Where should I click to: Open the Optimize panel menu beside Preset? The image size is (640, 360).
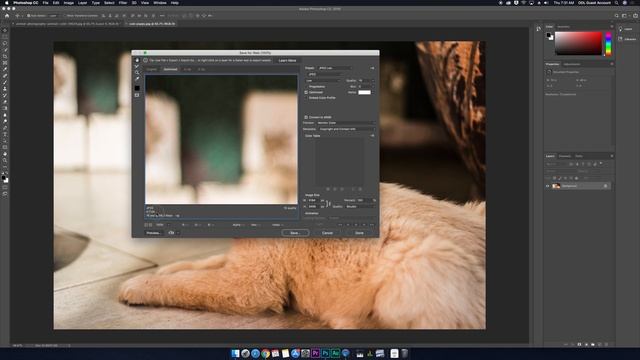point(372,68)
